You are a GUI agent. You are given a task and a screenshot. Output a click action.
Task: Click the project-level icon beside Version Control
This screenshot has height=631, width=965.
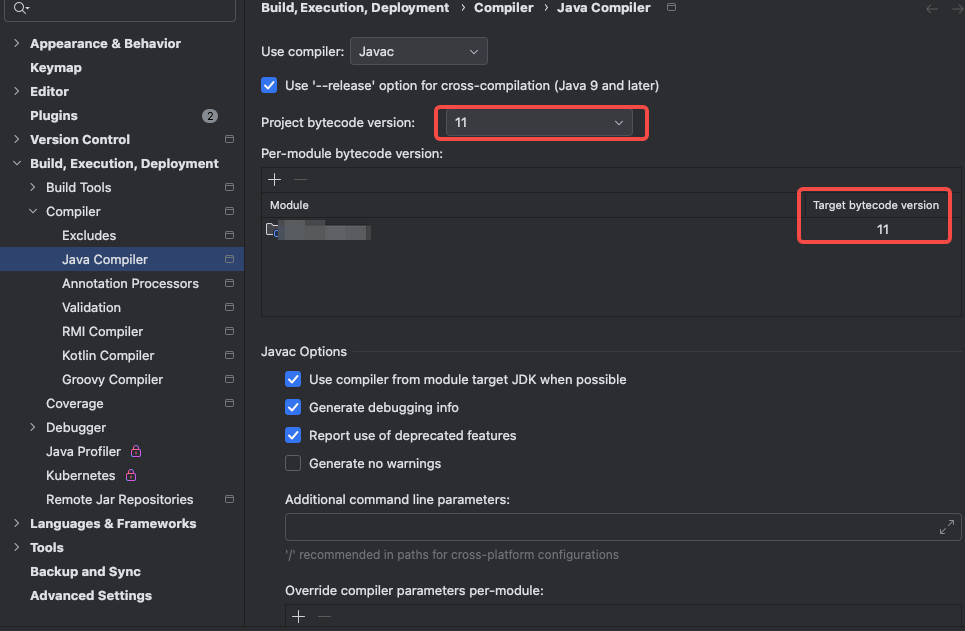pos(230,139)
